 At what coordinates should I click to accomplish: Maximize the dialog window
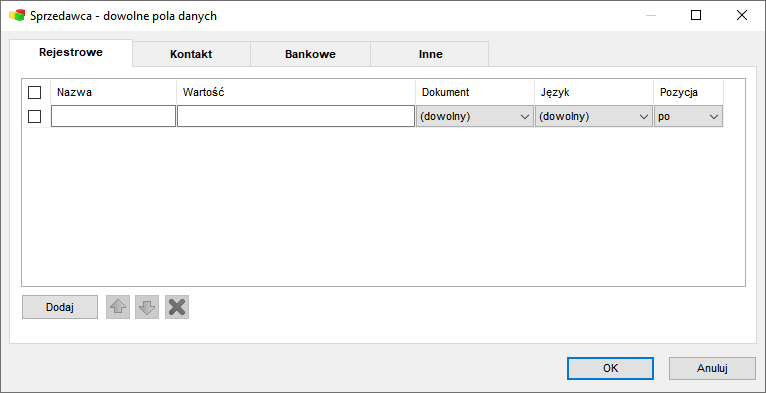[x=696, y=16]
